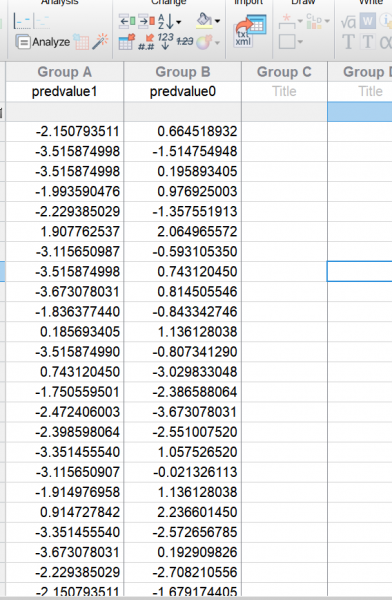Click the magic wand icon
The width and height of the screenshot is (392, 600).
click(x=100, y=41)
